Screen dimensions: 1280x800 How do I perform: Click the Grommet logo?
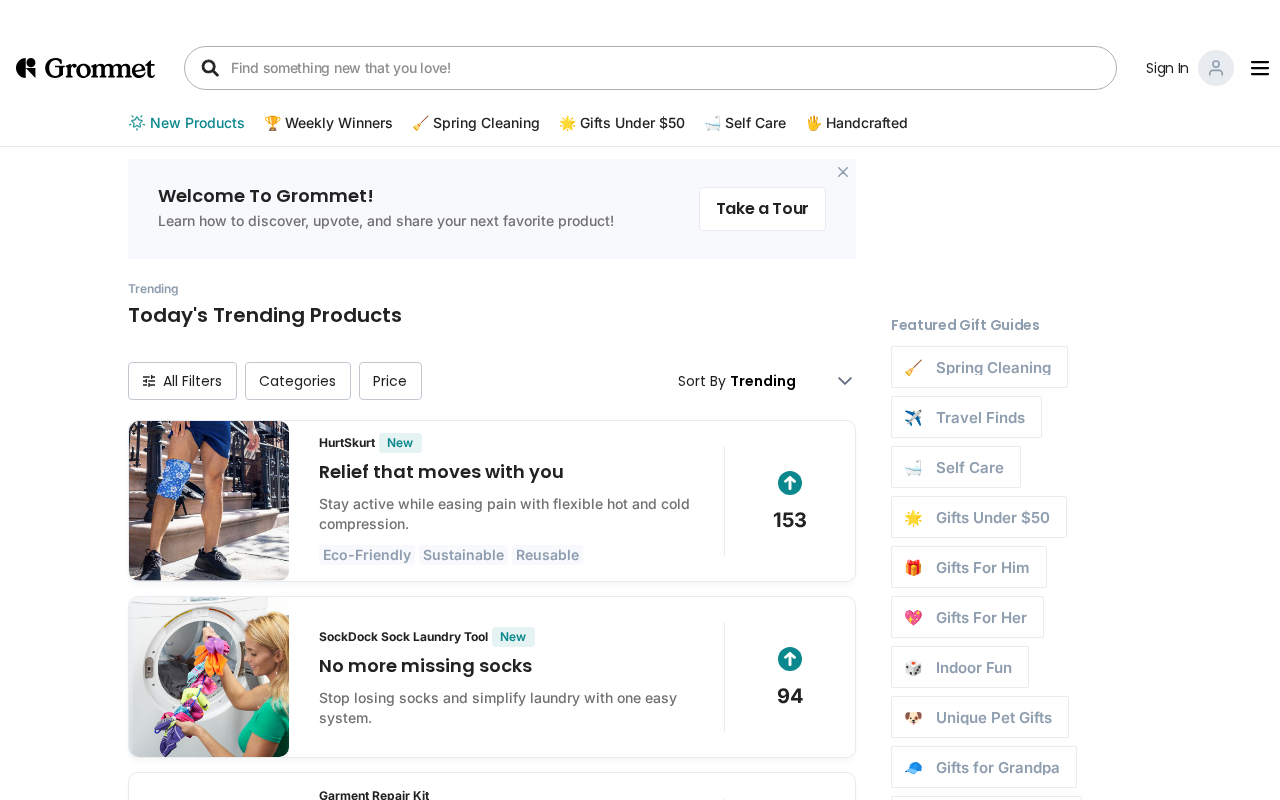point(85,68)
